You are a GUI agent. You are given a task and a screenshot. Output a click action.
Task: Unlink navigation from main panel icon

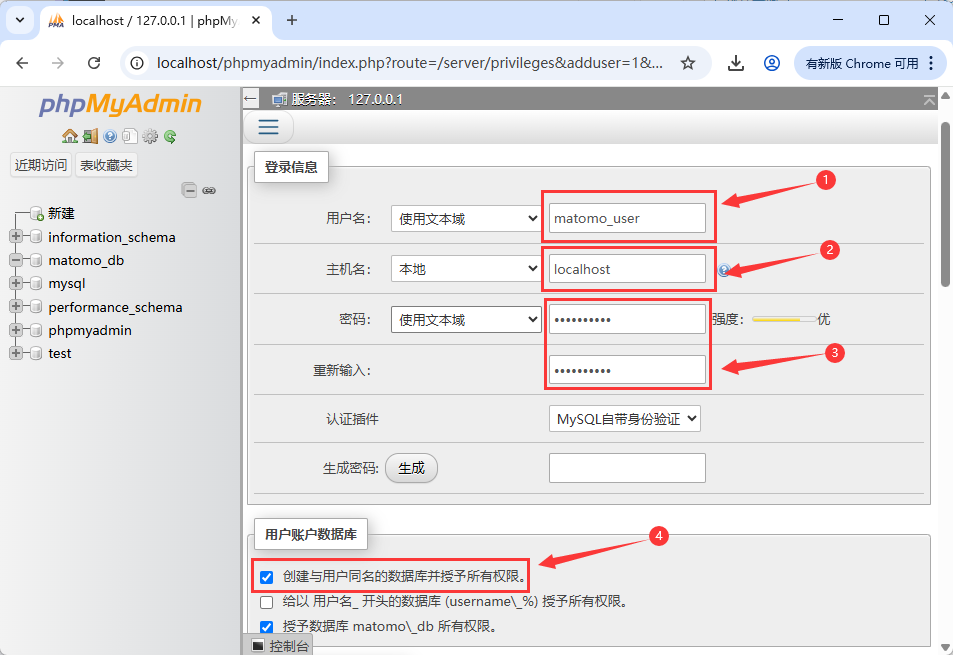click(x=209, y=191)
